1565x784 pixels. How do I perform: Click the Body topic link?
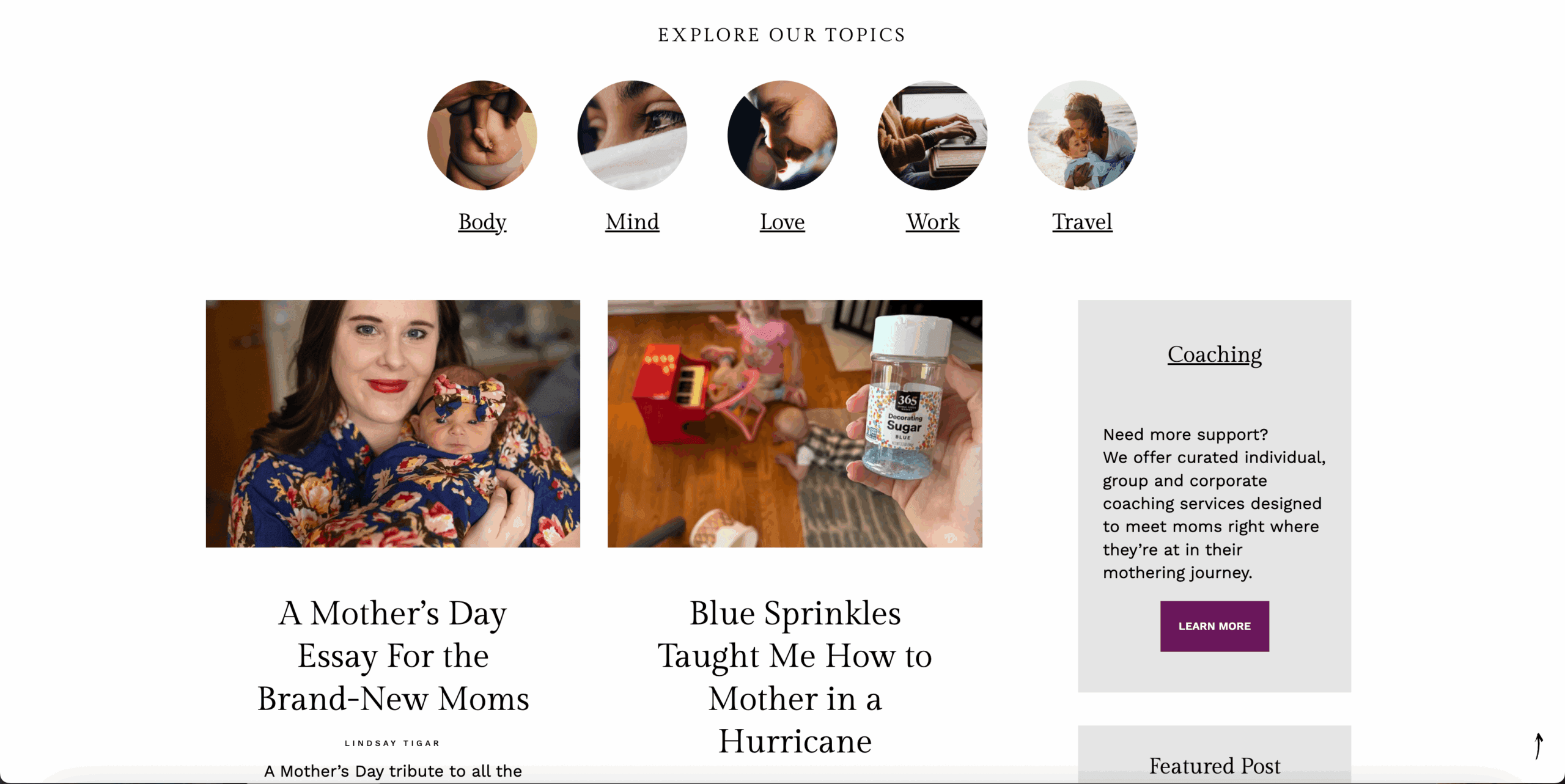point(482,221)
